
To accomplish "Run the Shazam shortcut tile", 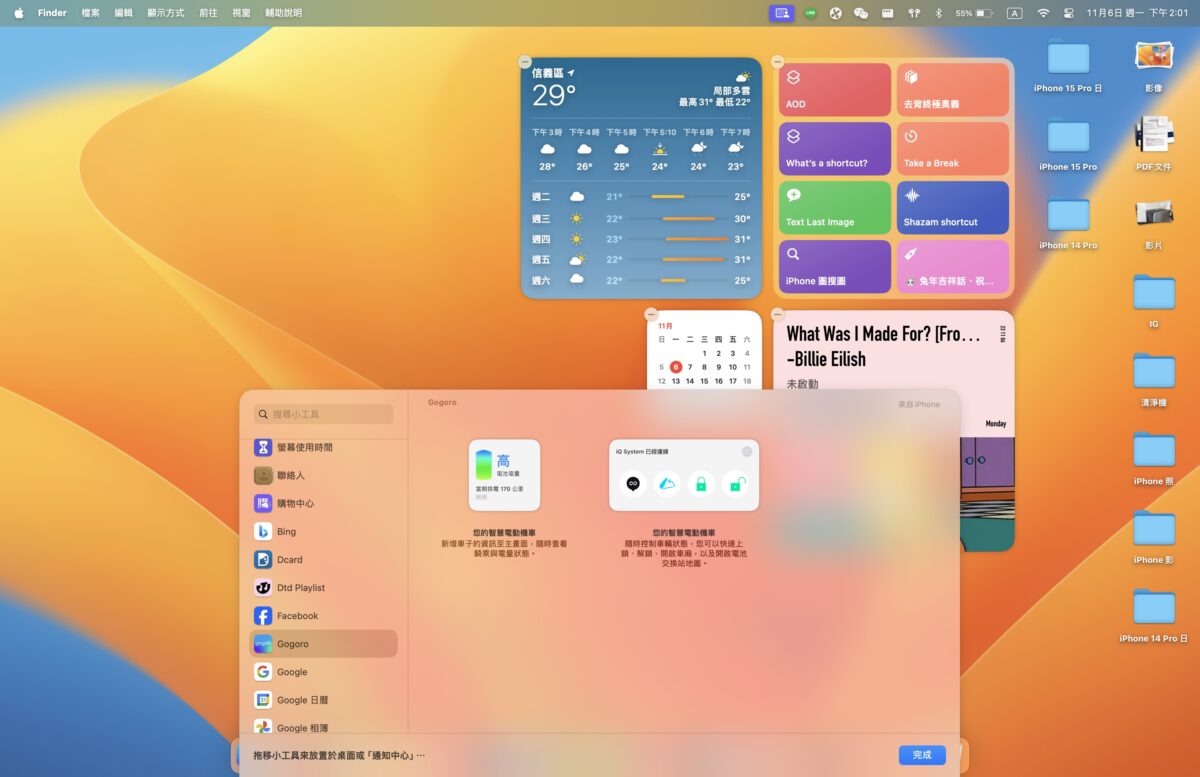I will tap(953, 208).
